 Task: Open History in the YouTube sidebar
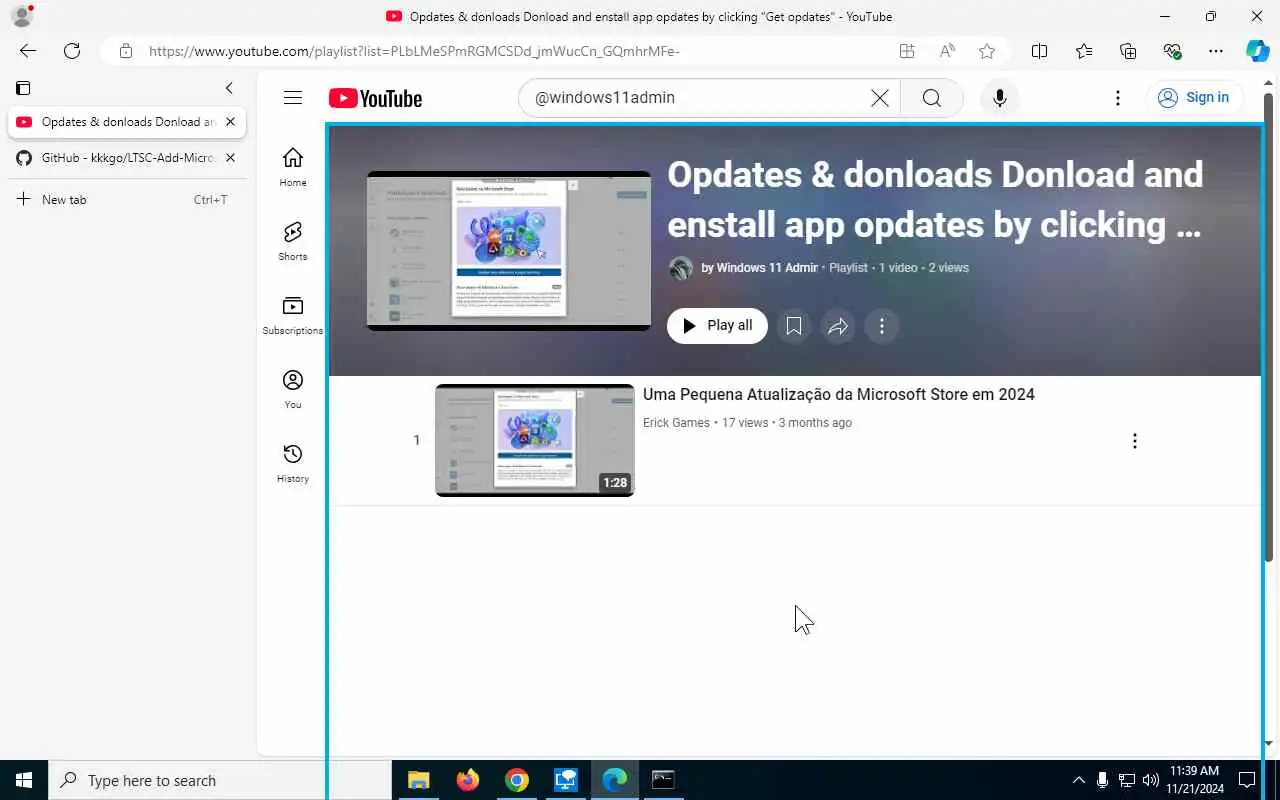pos(293,463)
